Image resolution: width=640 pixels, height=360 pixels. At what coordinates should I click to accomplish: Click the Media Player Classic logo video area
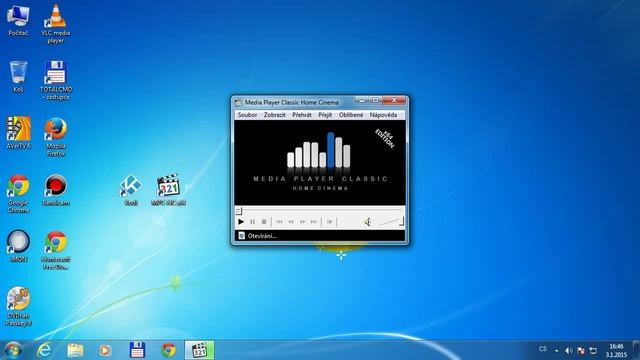(x=320, y=162)
